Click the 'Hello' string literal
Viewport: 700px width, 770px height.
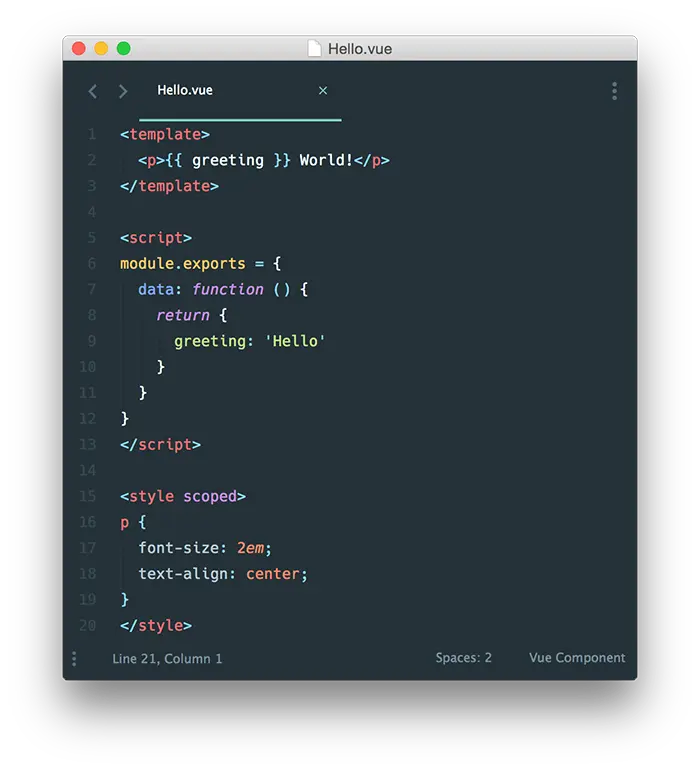(x=295, y=341)
